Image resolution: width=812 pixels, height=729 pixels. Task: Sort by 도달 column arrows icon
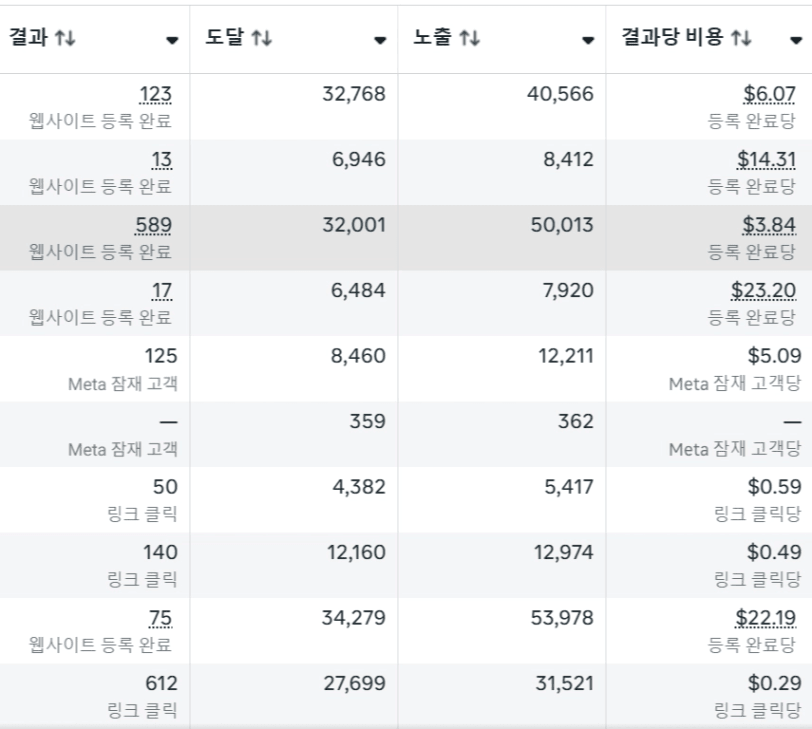tap(261, 38)
